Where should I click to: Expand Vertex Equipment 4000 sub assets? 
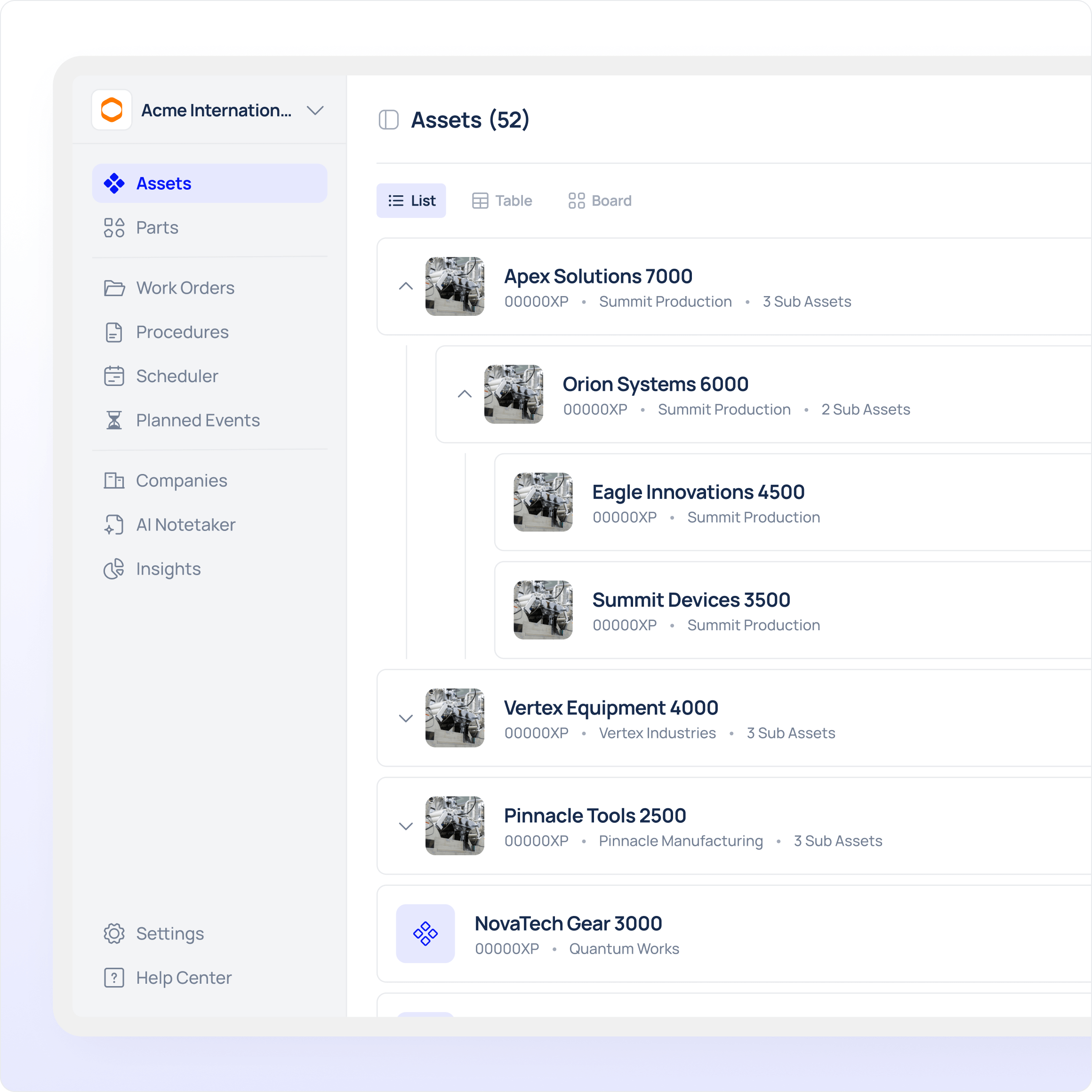tap(406, 718)
